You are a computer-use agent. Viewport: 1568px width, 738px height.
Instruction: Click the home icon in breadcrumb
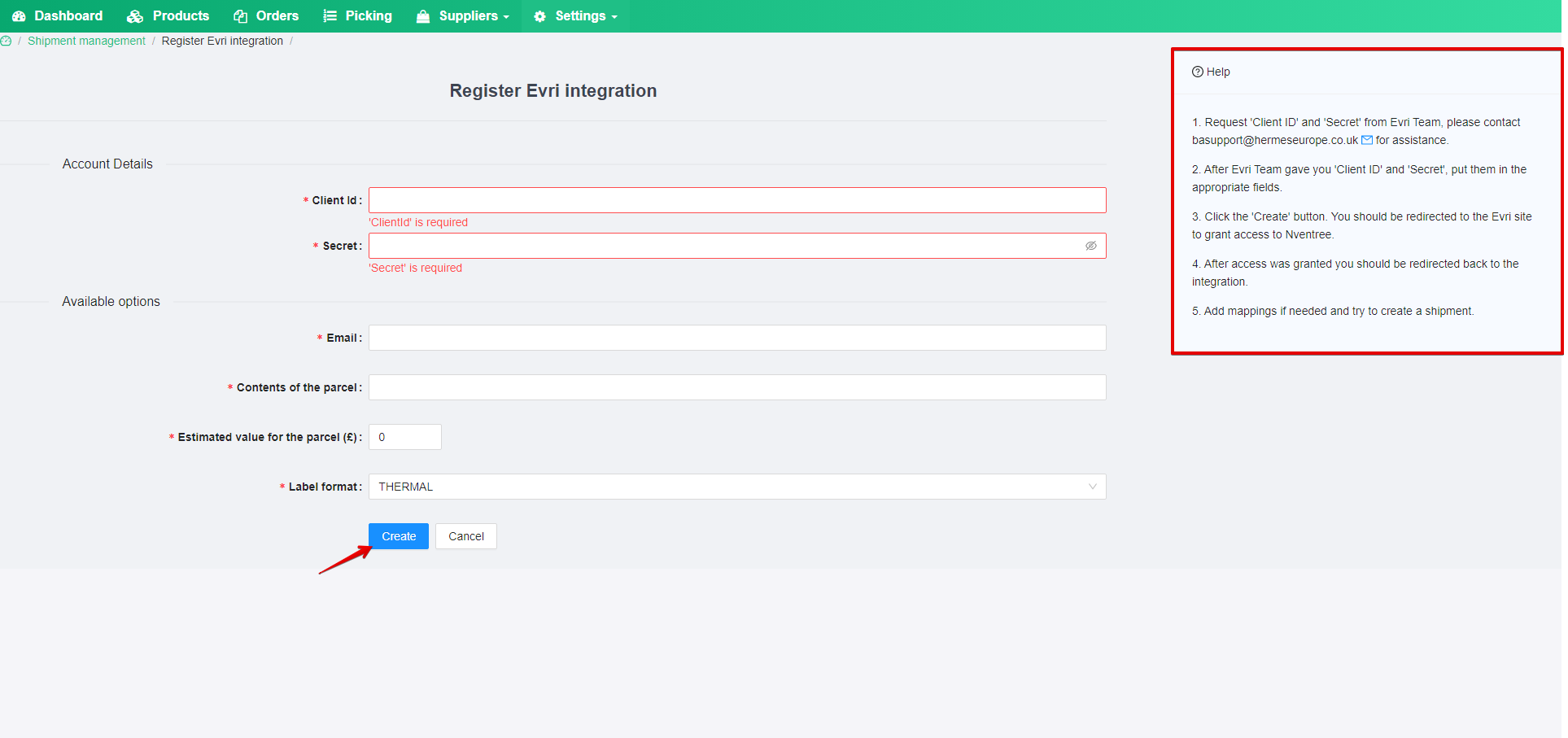coord(6,41)
